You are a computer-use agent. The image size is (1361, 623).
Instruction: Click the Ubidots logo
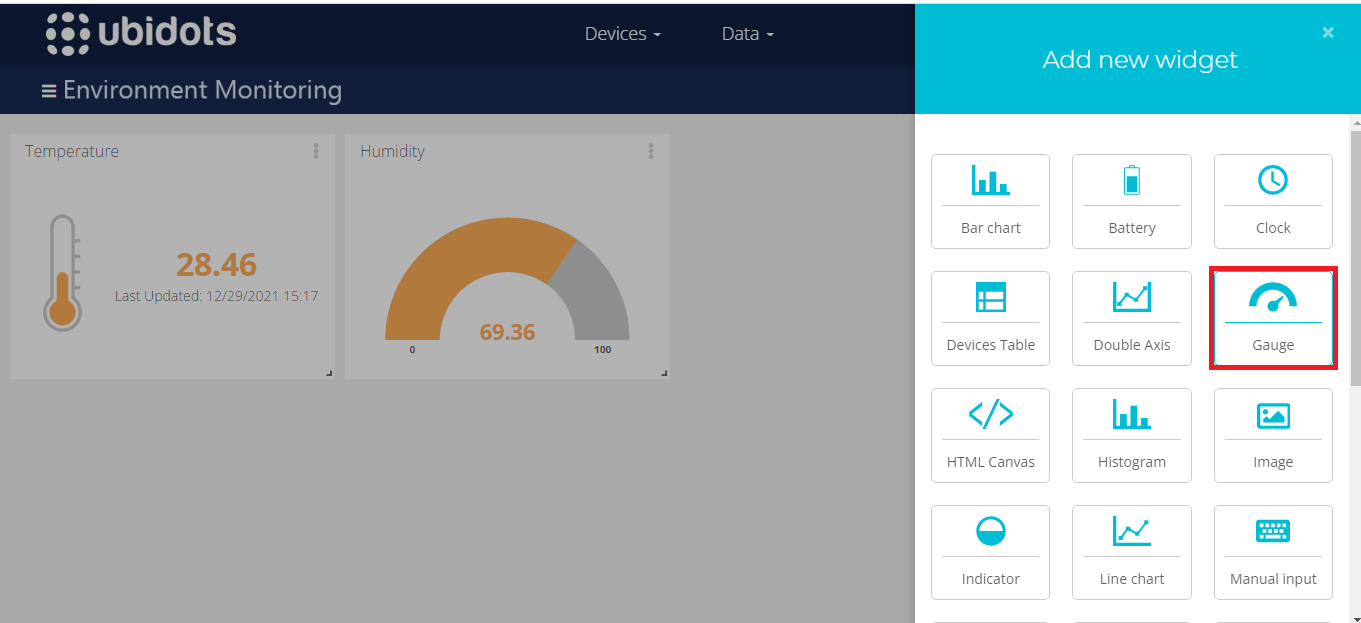pyautogui.click(x=141, y=33)
